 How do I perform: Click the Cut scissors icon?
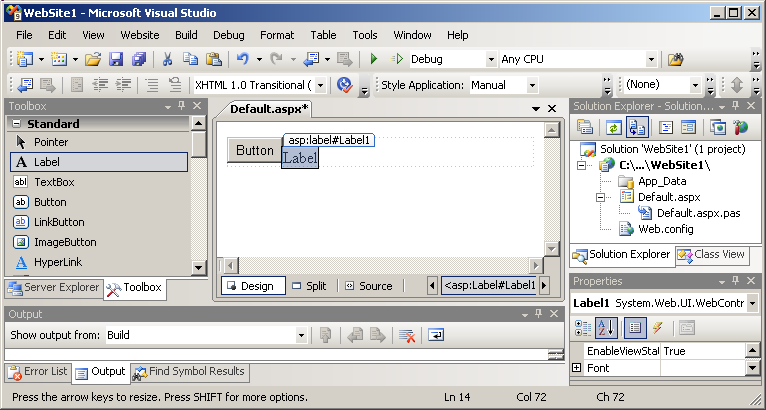168,59
